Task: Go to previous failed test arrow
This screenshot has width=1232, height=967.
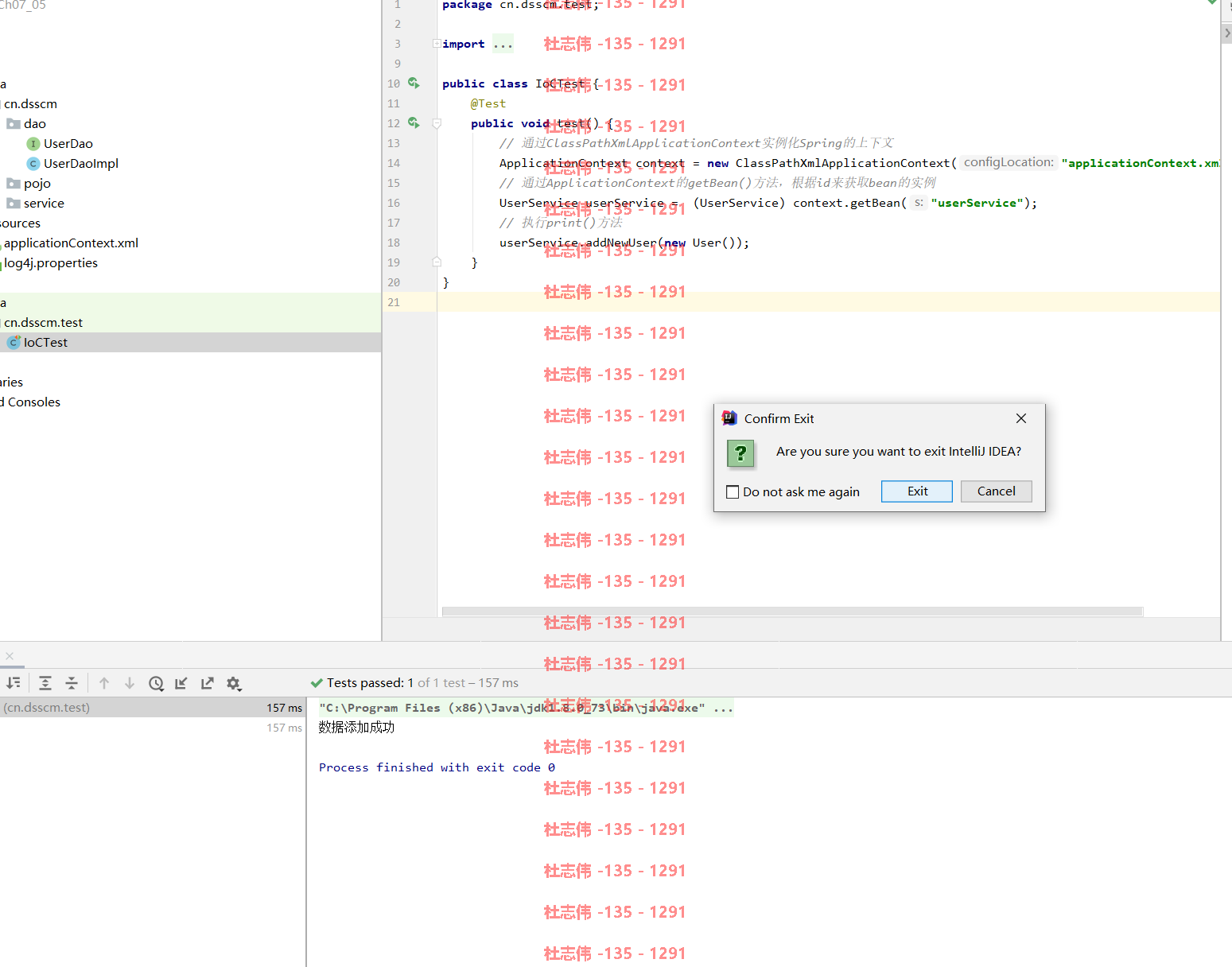Action: pos(104,683)
